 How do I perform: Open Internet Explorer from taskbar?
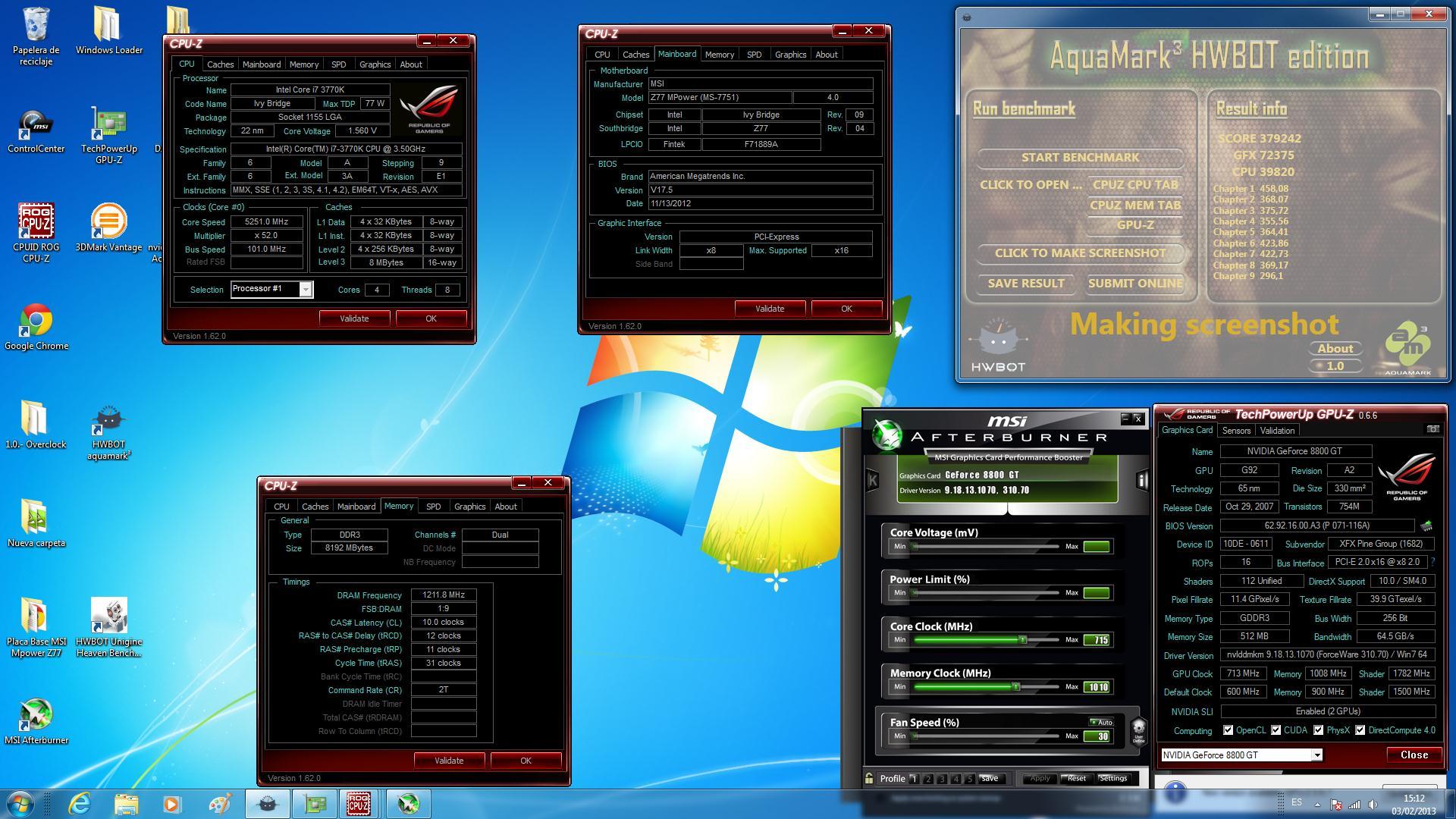pos(79,803)
